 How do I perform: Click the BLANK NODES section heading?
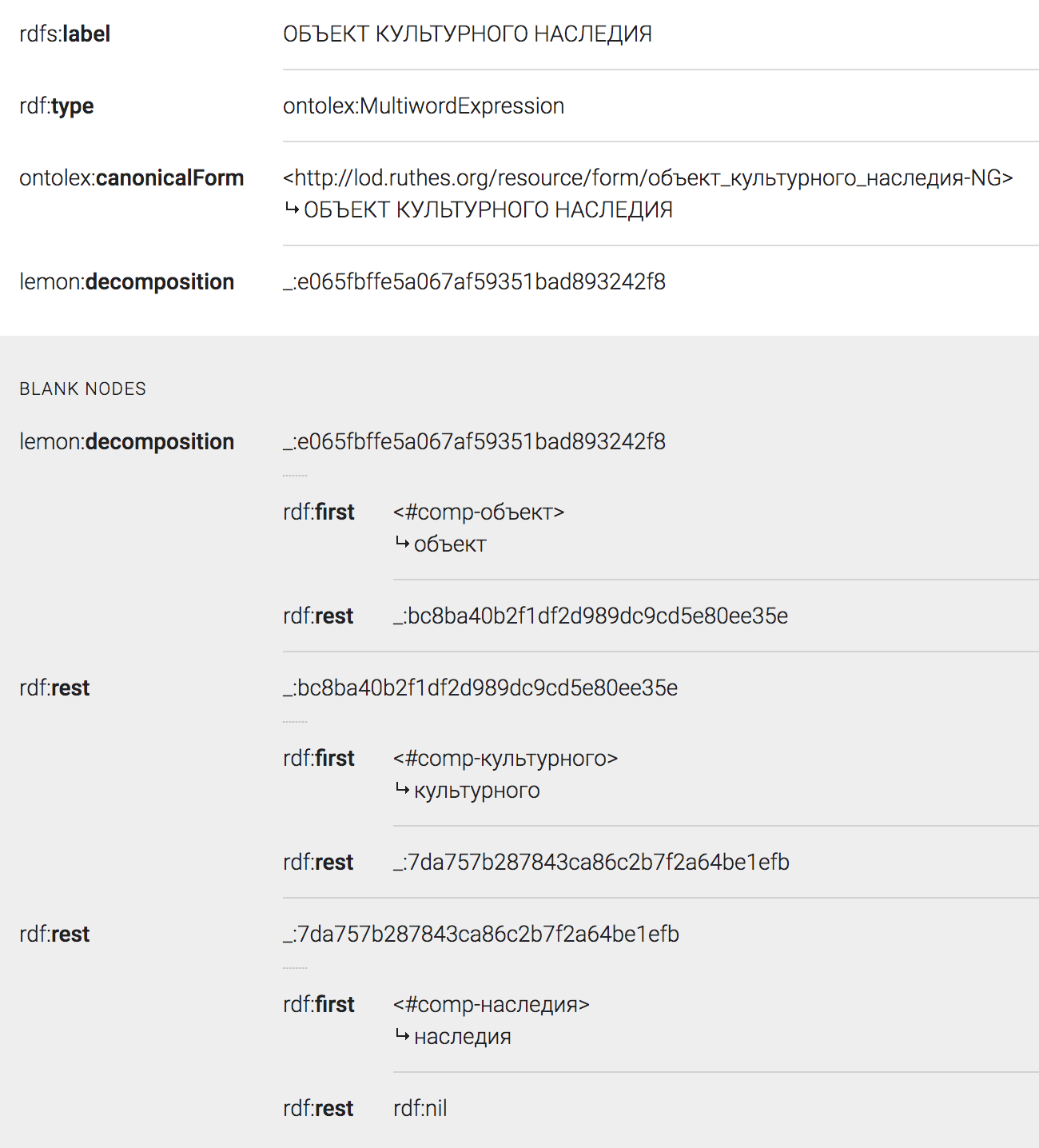click(83, 389)
